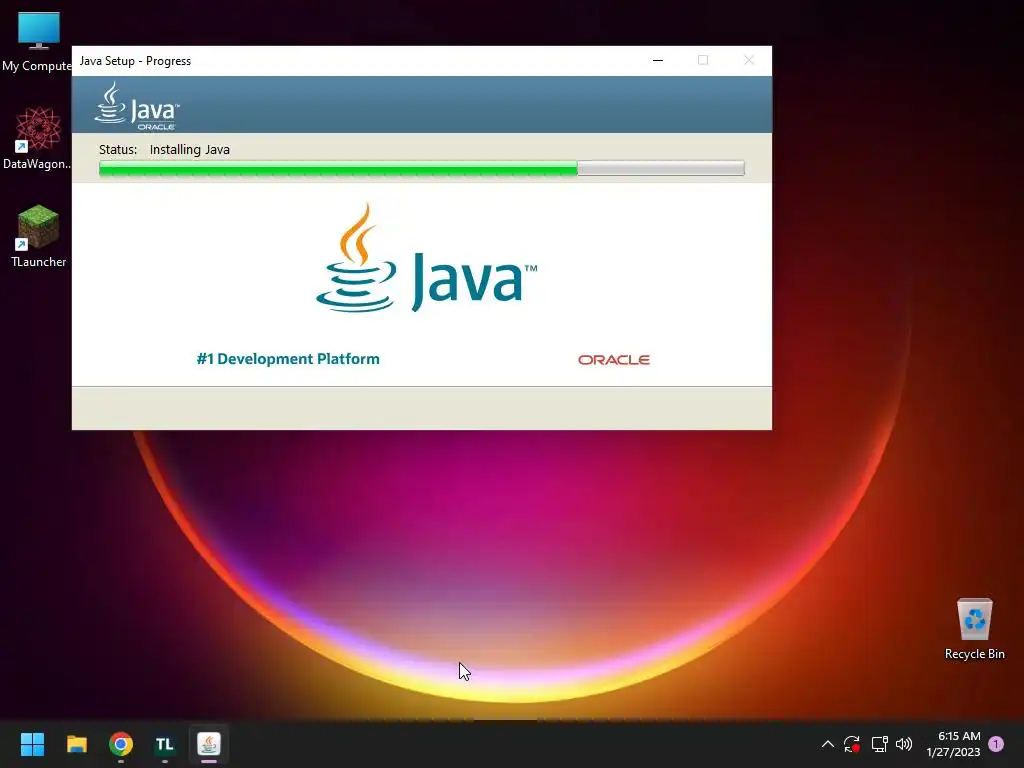Click the 'Installing Java' status text
This screenshot has width=1024, height=768.
(189, 150)
